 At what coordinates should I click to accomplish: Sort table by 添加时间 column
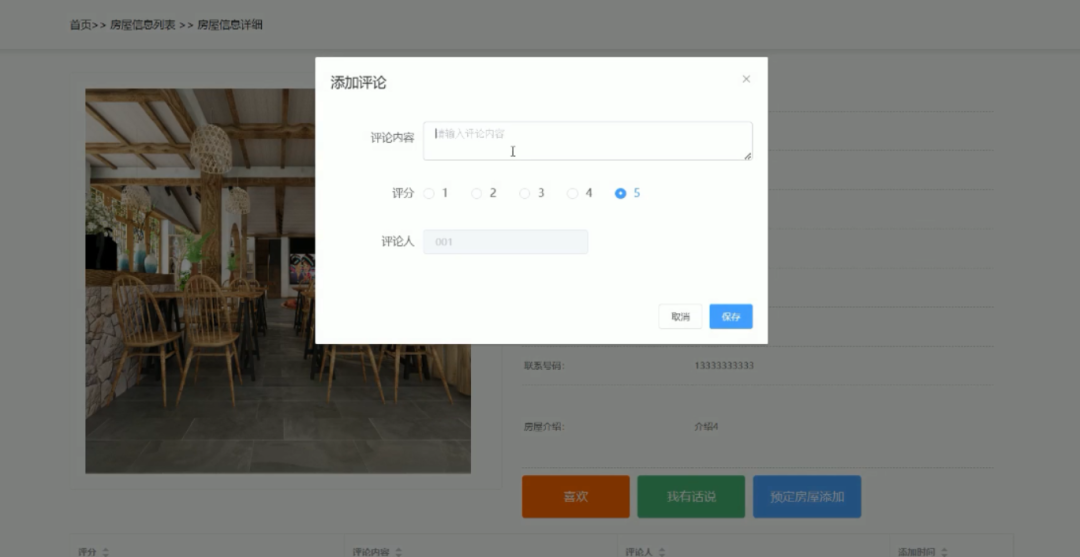click(944, 551)
